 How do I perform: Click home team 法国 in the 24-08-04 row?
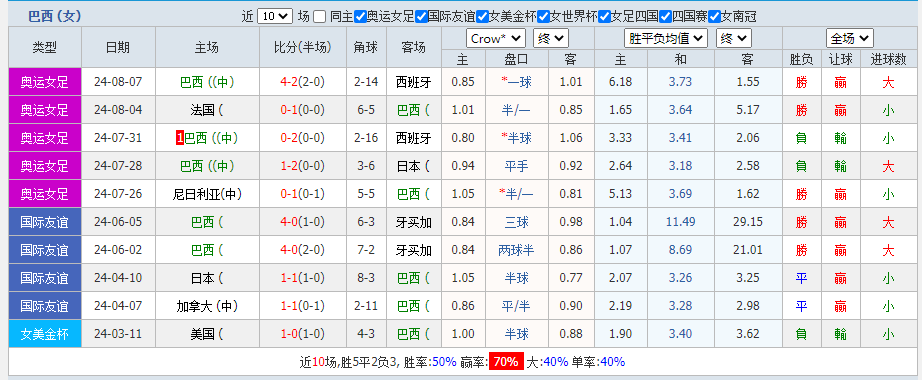[207, 109]
